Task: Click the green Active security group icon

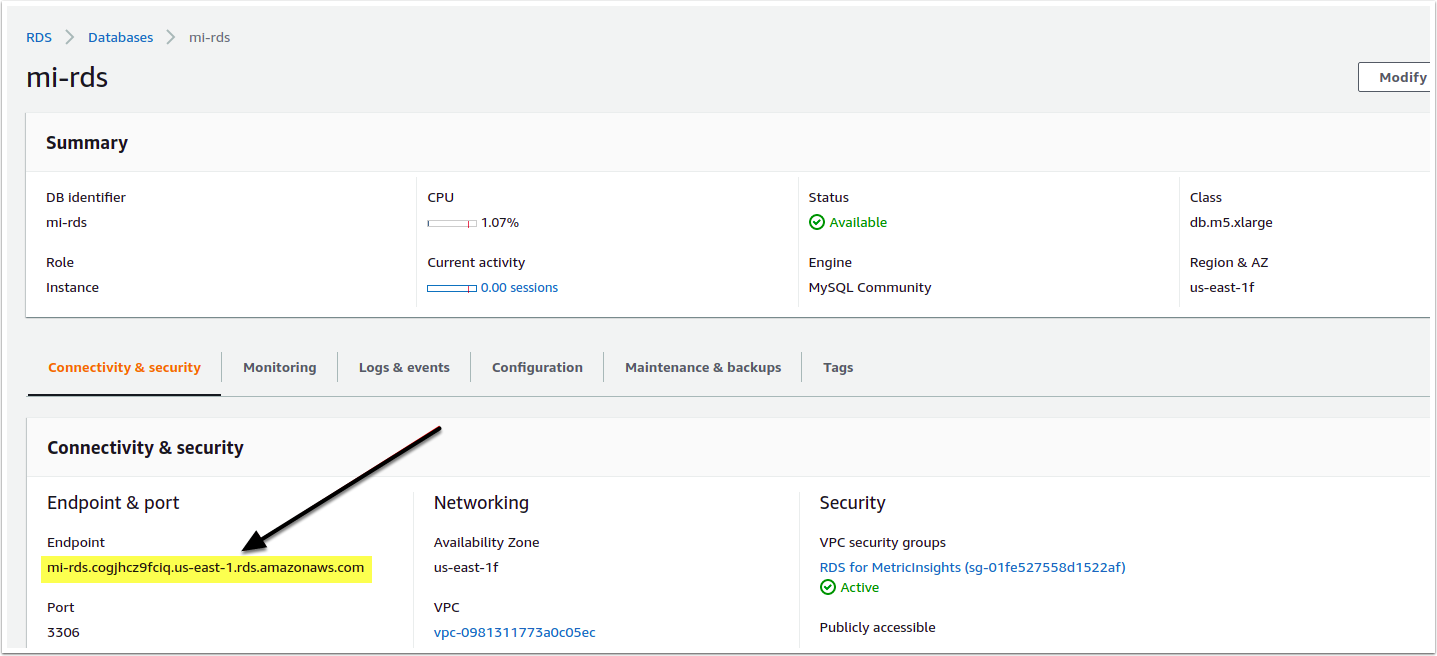Action: click(x=827, y=587)
